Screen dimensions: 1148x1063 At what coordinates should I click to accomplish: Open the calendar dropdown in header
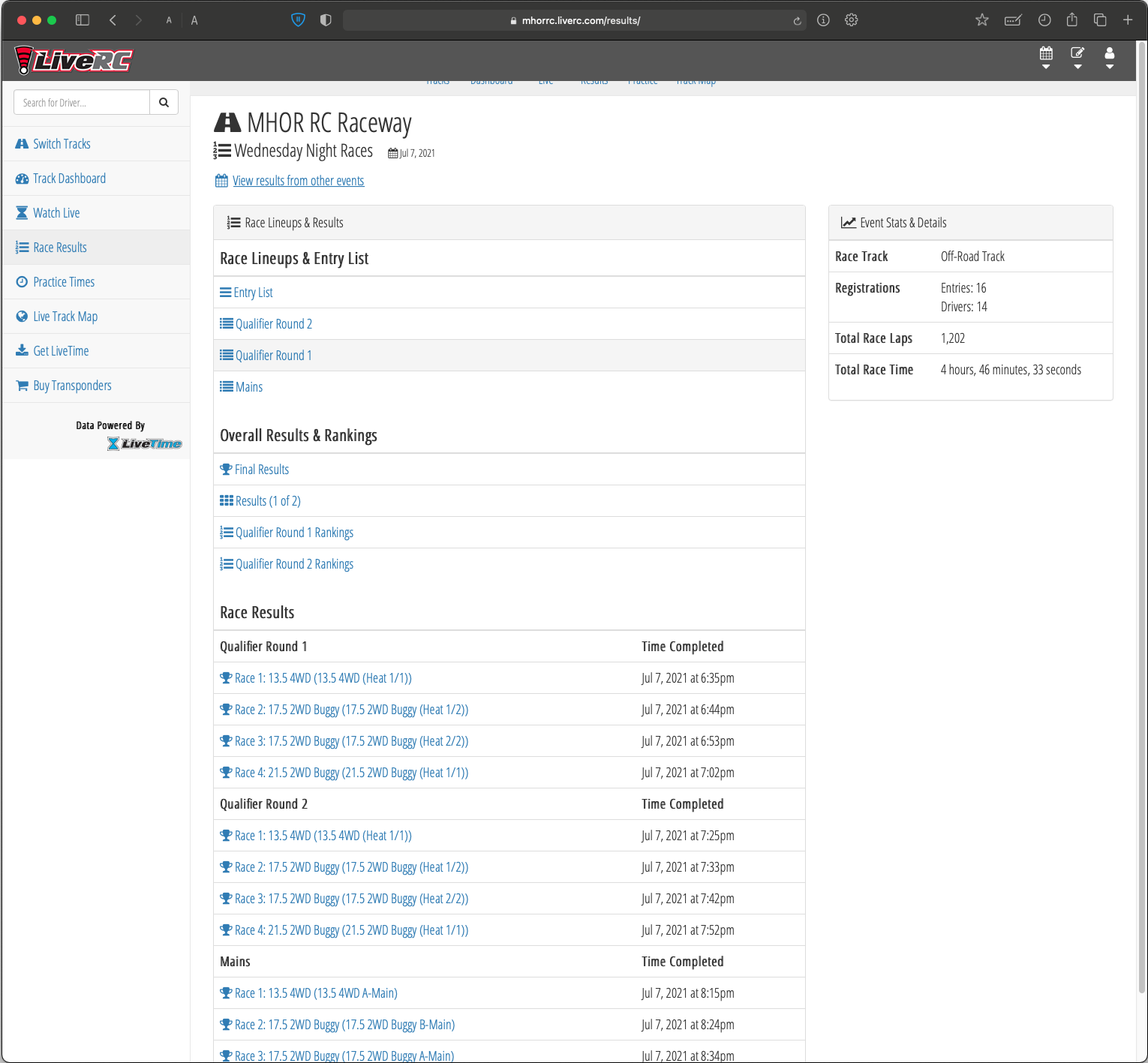coord(1046,57)
